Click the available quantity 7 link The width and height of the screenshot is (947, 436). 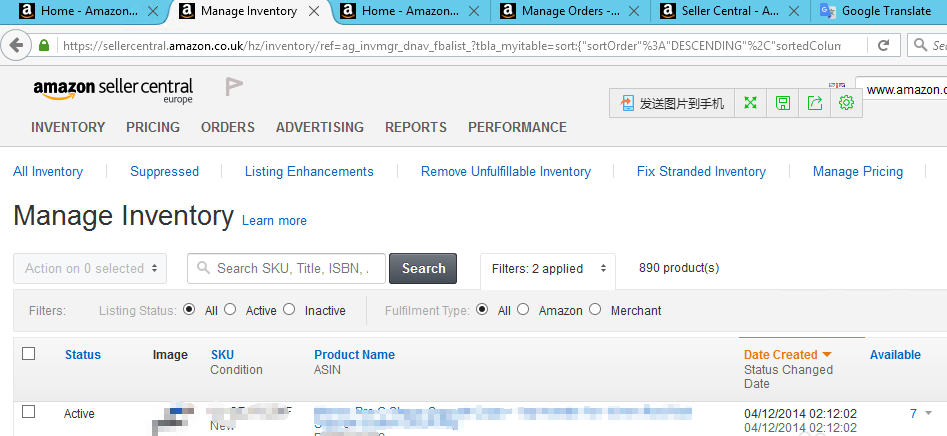(913, 414)
